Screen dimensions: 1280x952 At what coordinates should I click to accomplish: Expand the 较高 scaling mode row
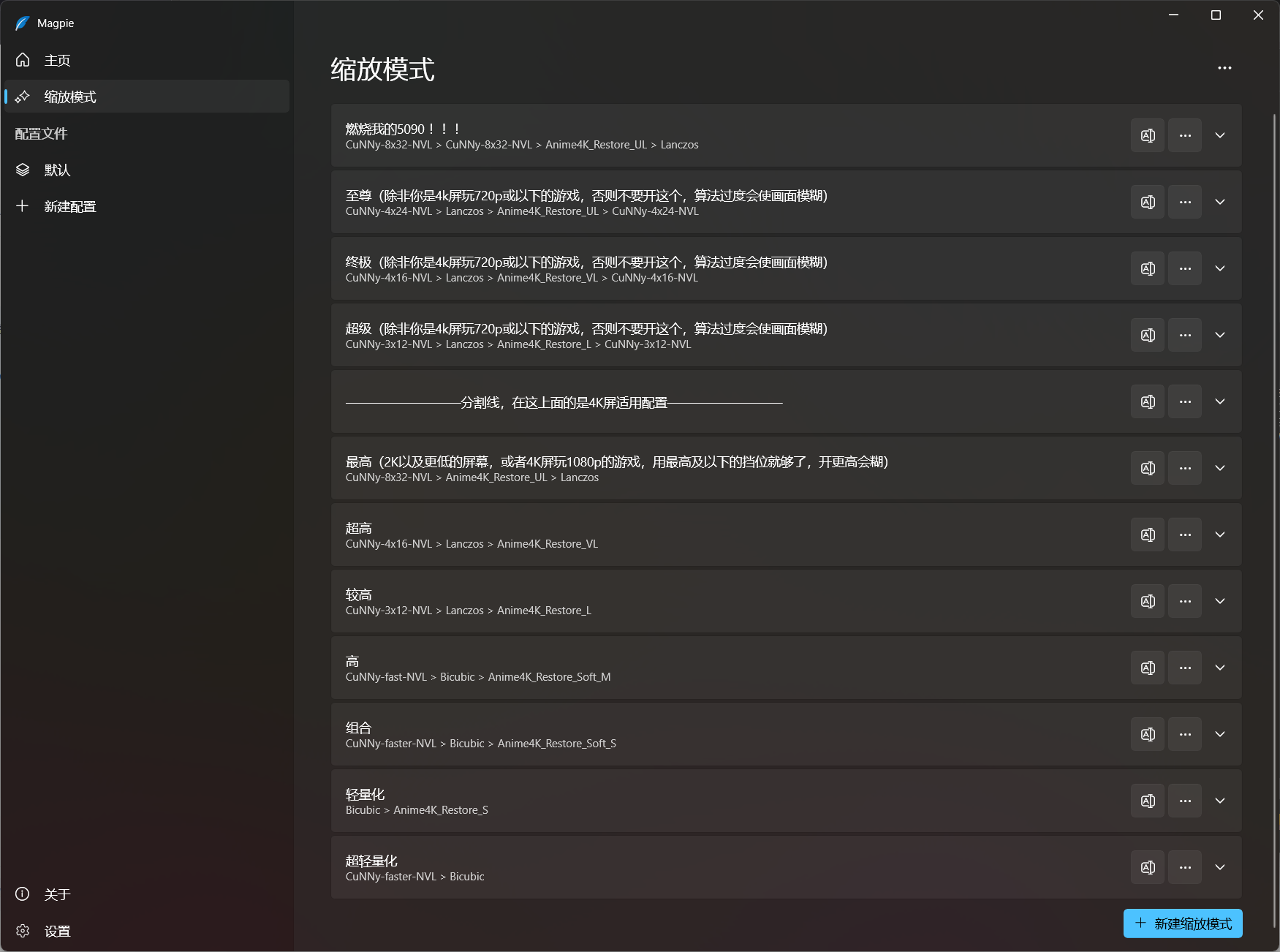[x=1220, y=601]
